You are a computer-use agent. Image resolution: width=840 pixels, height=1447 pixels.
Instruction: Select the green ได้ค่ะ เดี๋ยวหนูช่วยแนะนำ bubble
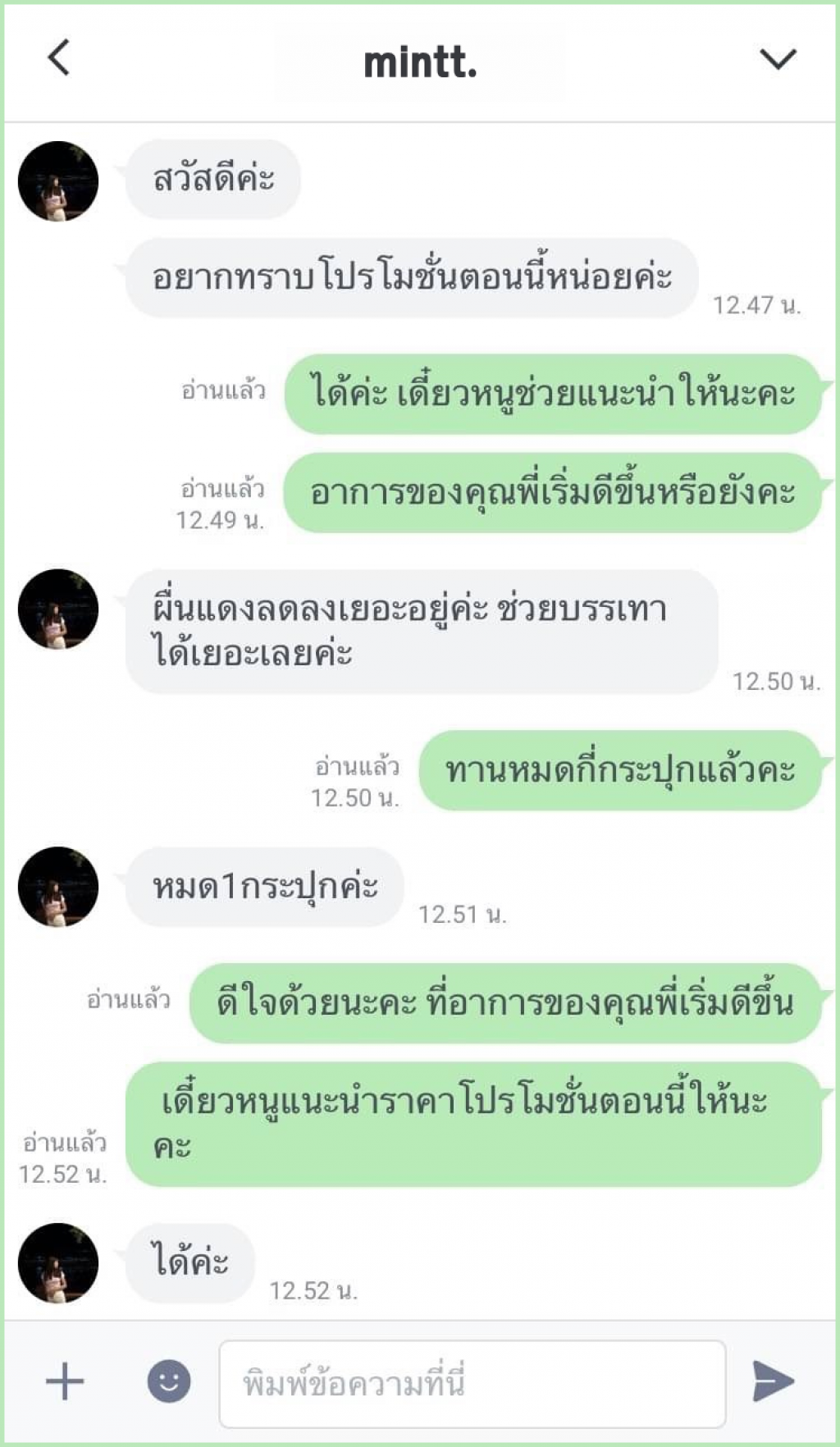click(553, 394)
